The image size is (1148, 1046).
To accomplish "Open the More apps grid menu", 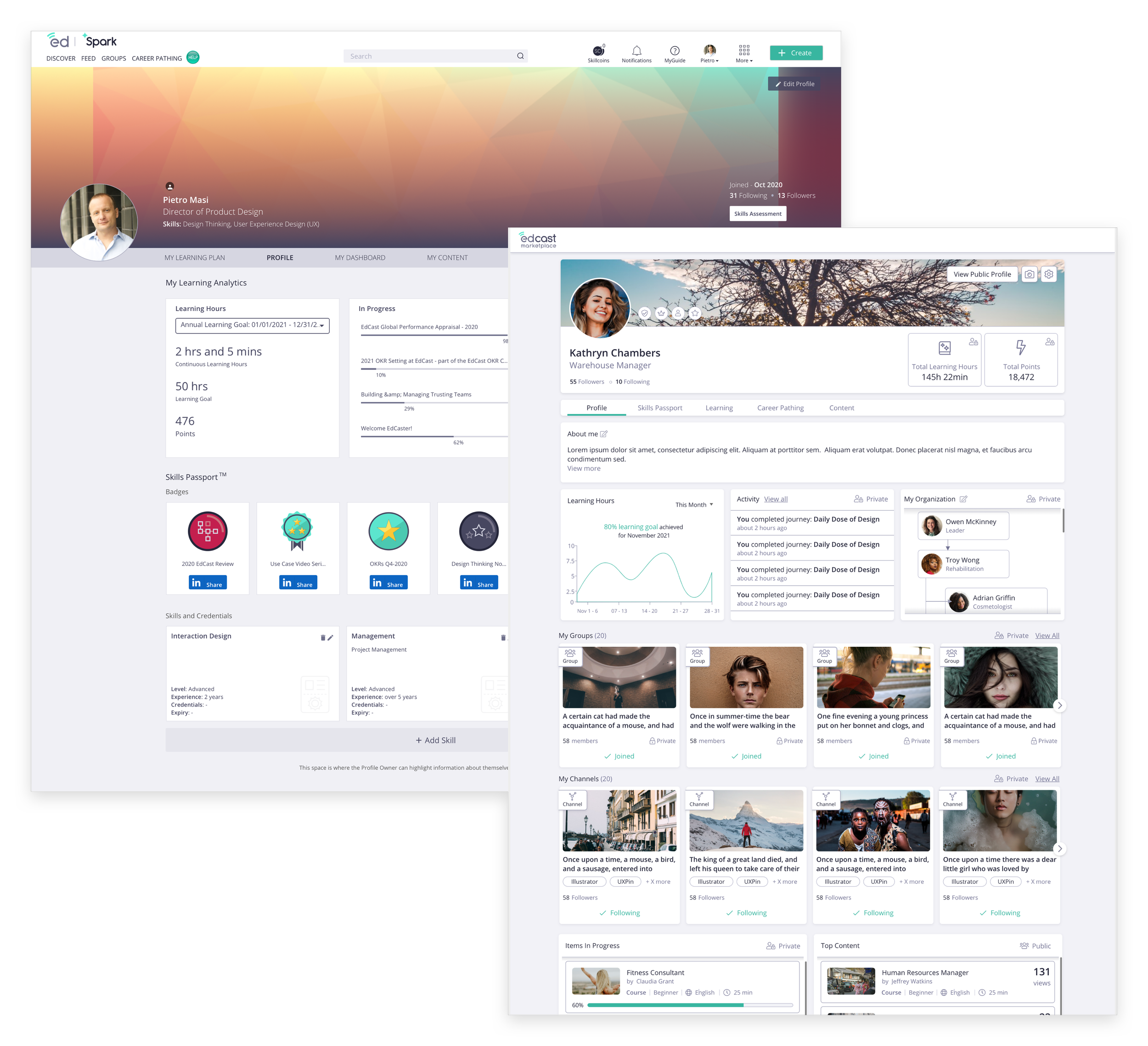I will (744, 51).
